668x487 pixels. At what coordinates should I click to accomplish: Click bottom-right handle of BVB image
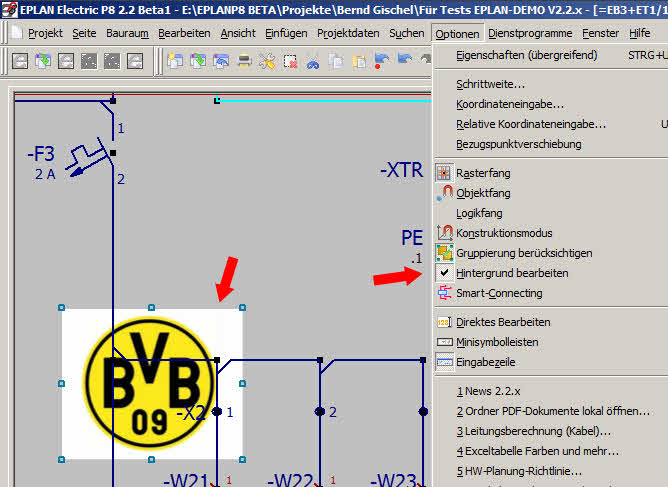tap(242, 459)
